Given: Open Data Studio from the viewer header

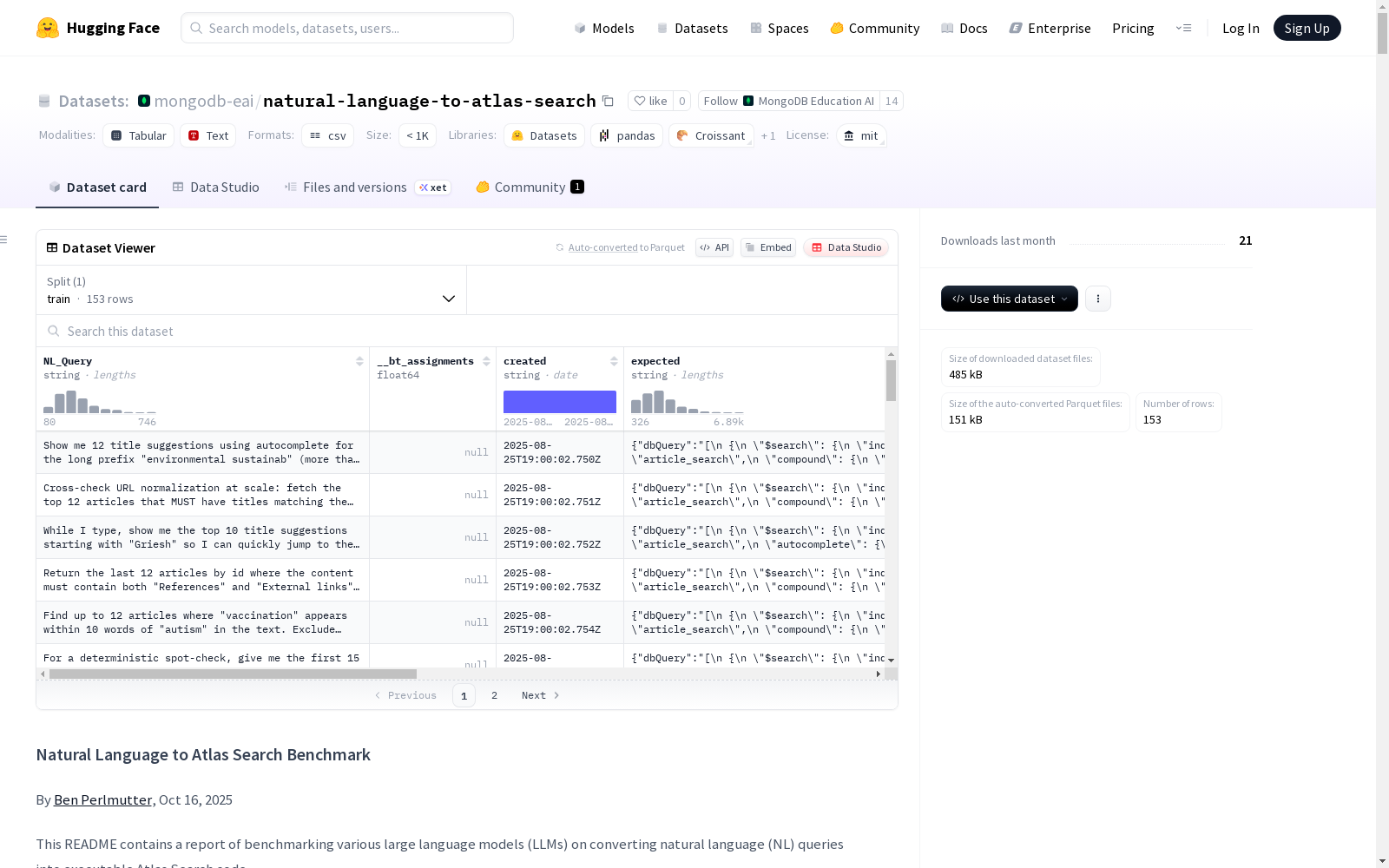Looking at the screenshot, I should [x=846, y=247].
